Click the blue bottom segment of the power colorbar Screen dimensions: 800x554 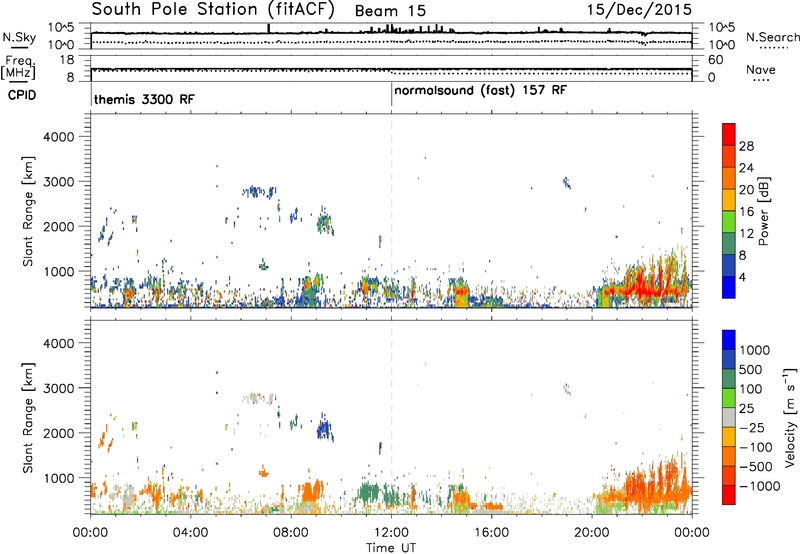click(x=729, y=287)
